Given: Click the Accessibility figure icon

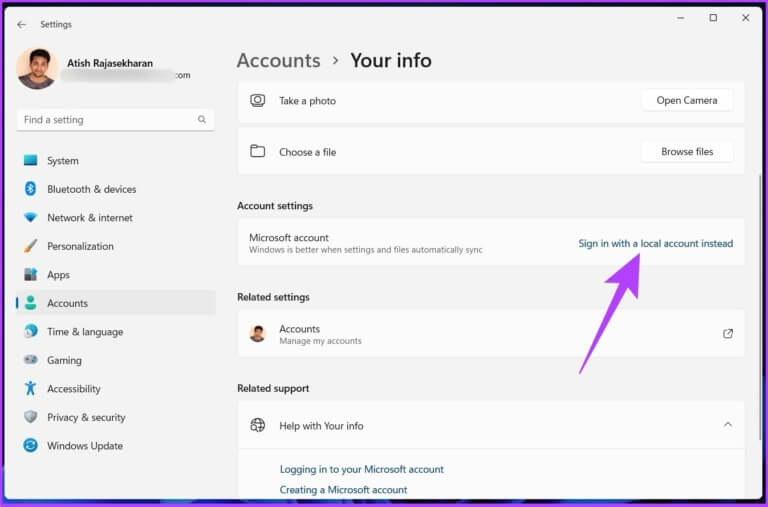Looking at the screenshot, I should 30,388.
